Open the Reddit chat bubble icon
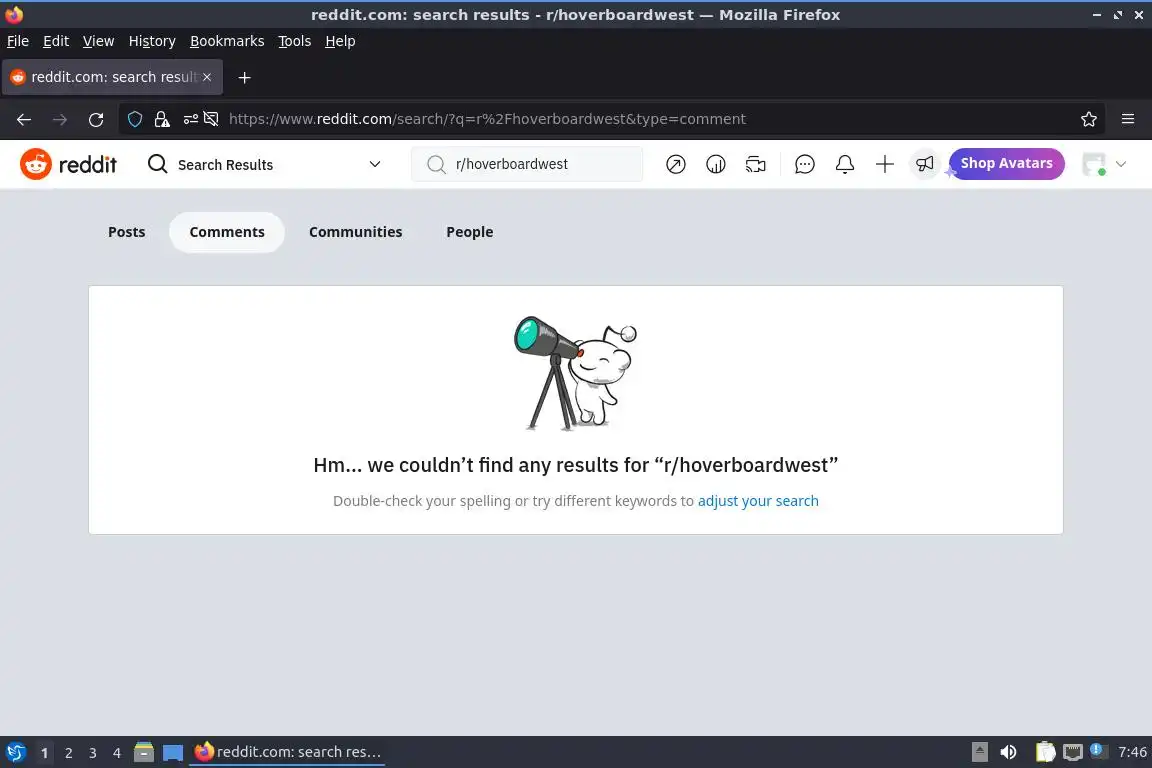The width and height of the screenshot is (1152, 768). coord(804,164)
